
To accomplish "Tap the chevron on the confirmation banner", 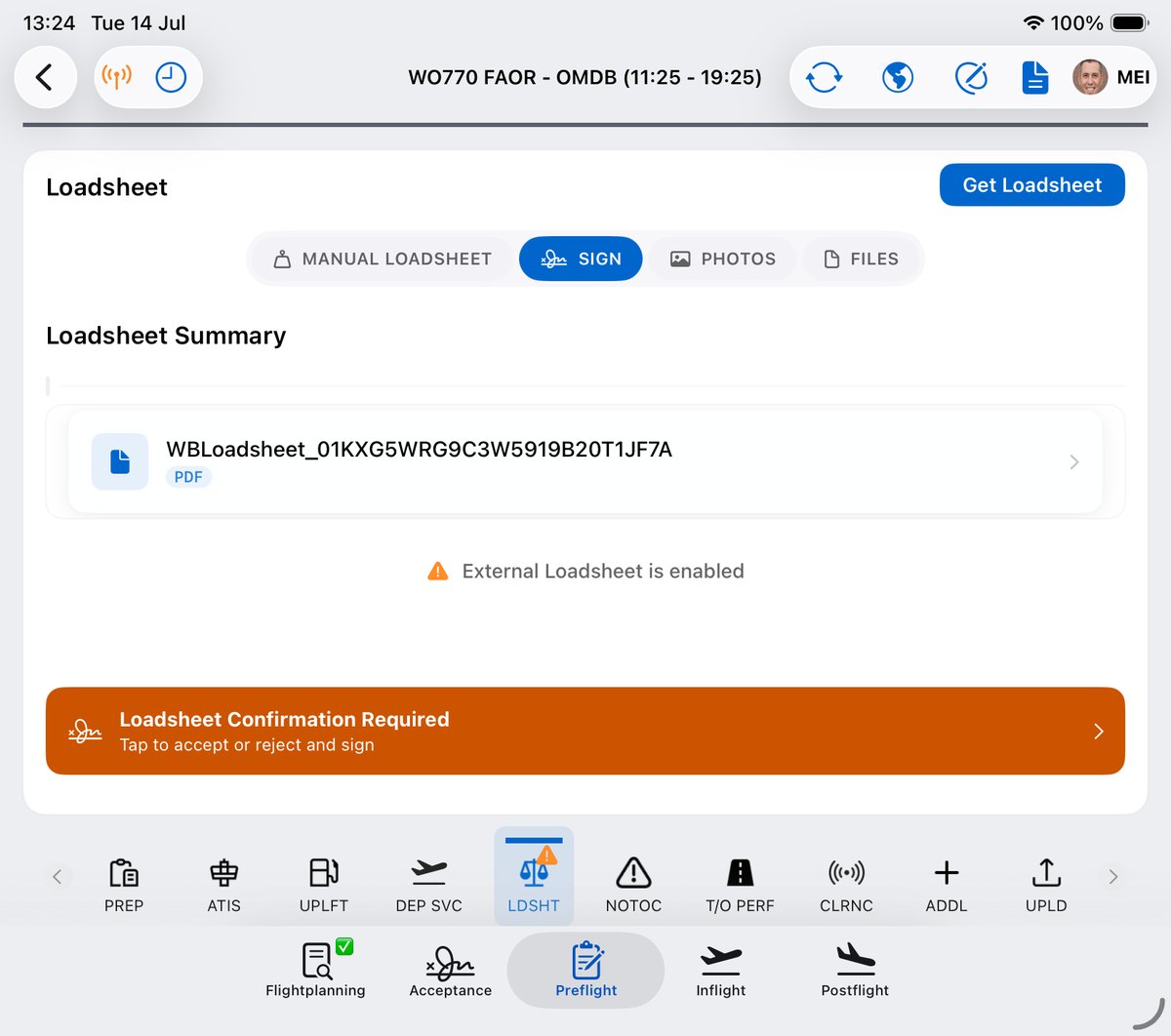I will coord(1099,731).
